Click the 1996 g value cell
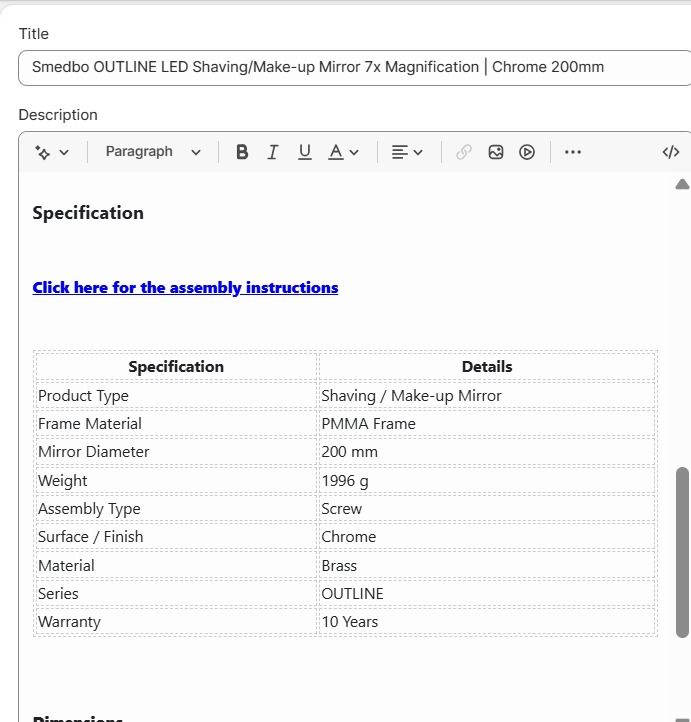 (x=487, y=480)
